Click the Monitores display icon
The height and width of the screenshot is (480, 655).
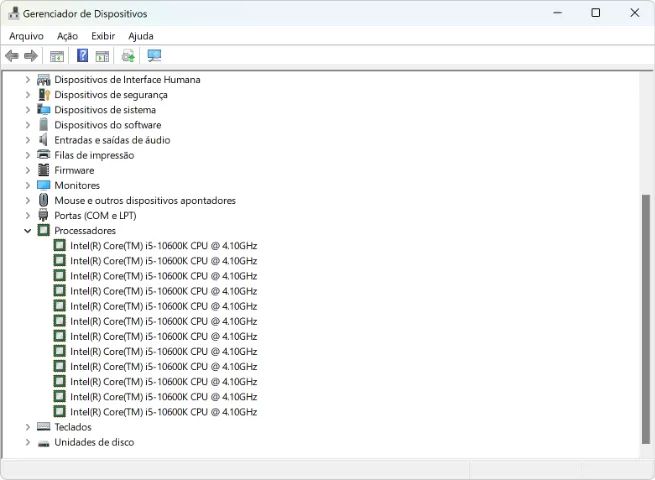coord(44,185)
